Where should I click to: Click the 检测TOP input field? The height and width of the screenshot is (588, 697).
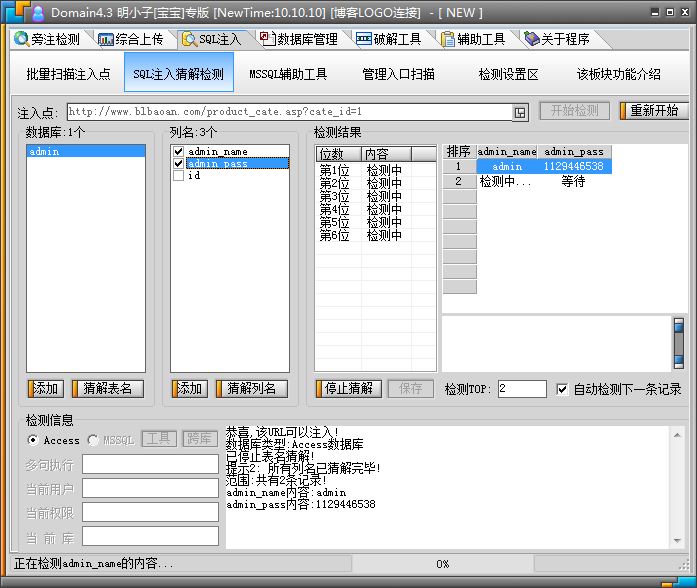click(522, 389)
